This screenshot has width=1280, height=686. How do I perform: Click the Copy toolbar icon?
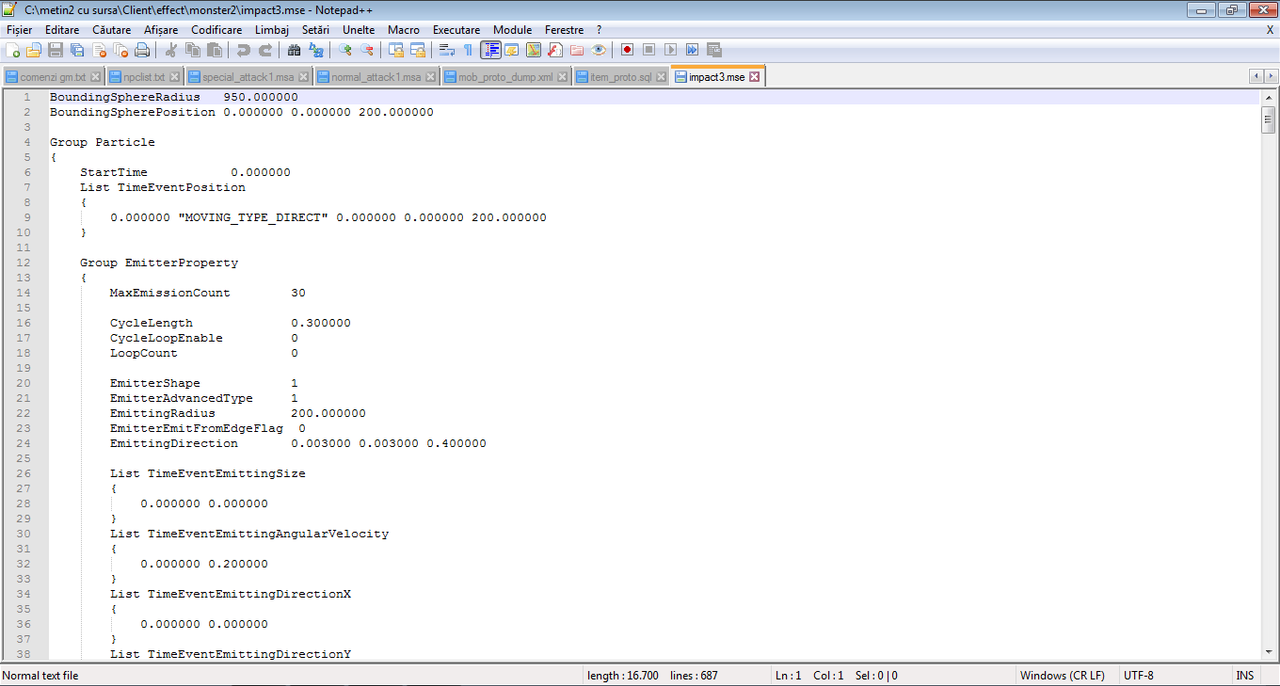point(193,50)
